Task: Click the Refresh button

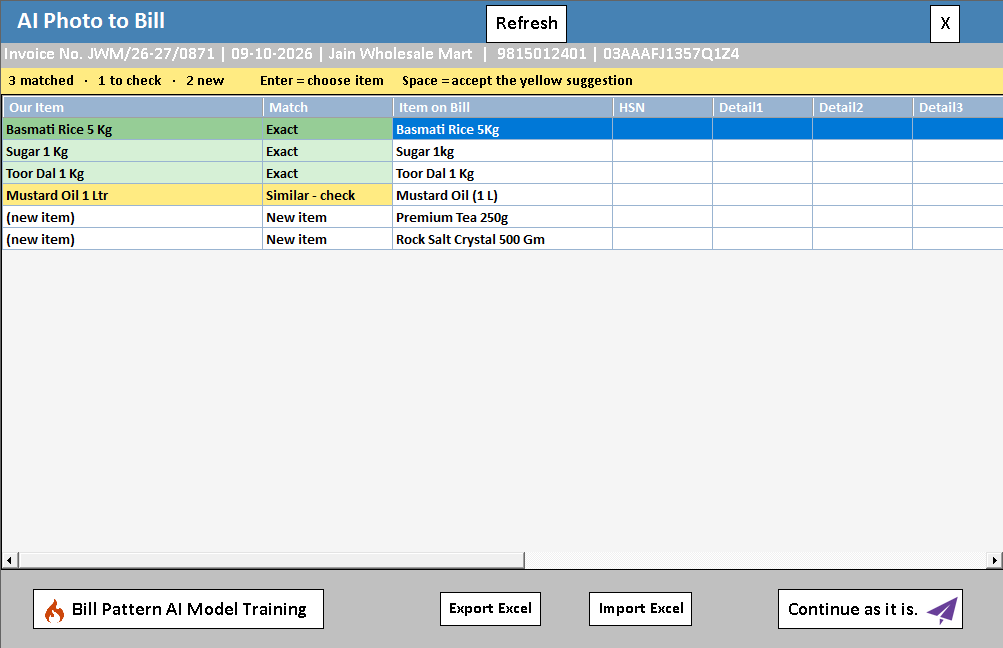Action: pos(526,24)
